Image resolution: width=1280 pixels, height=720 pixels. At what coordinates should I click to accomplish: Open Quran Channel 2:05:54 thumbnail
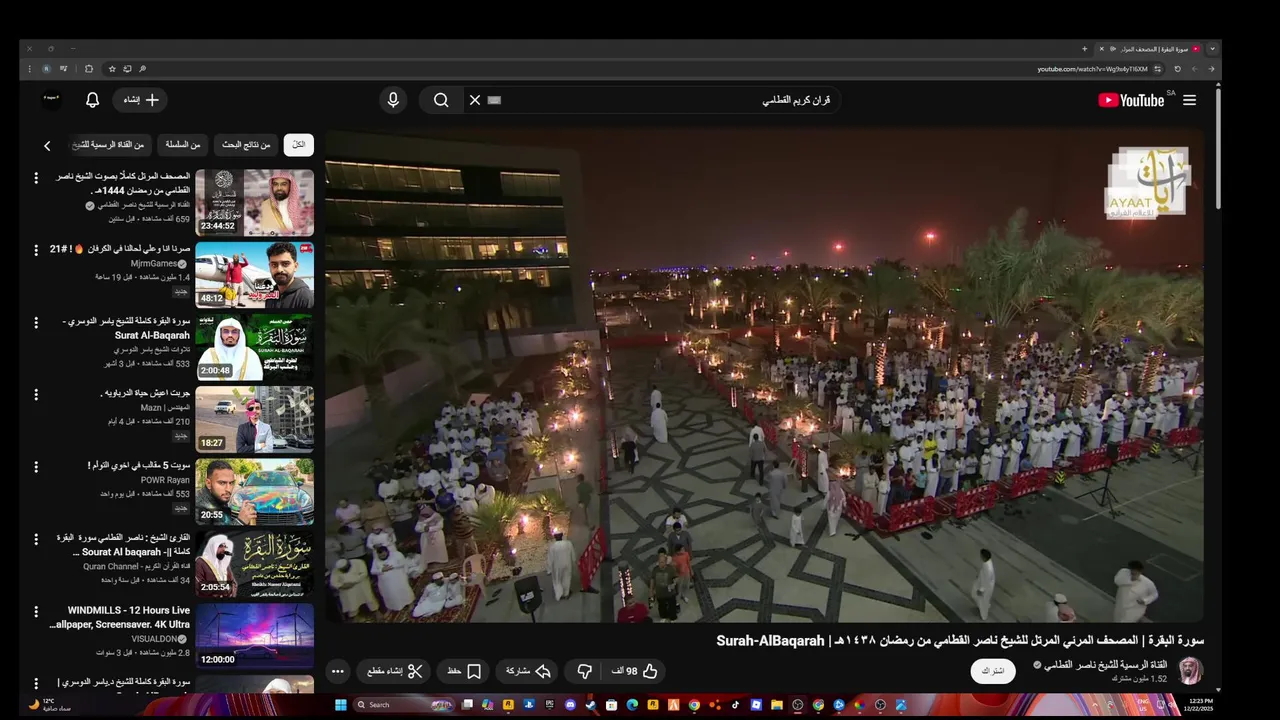point(254,563)
